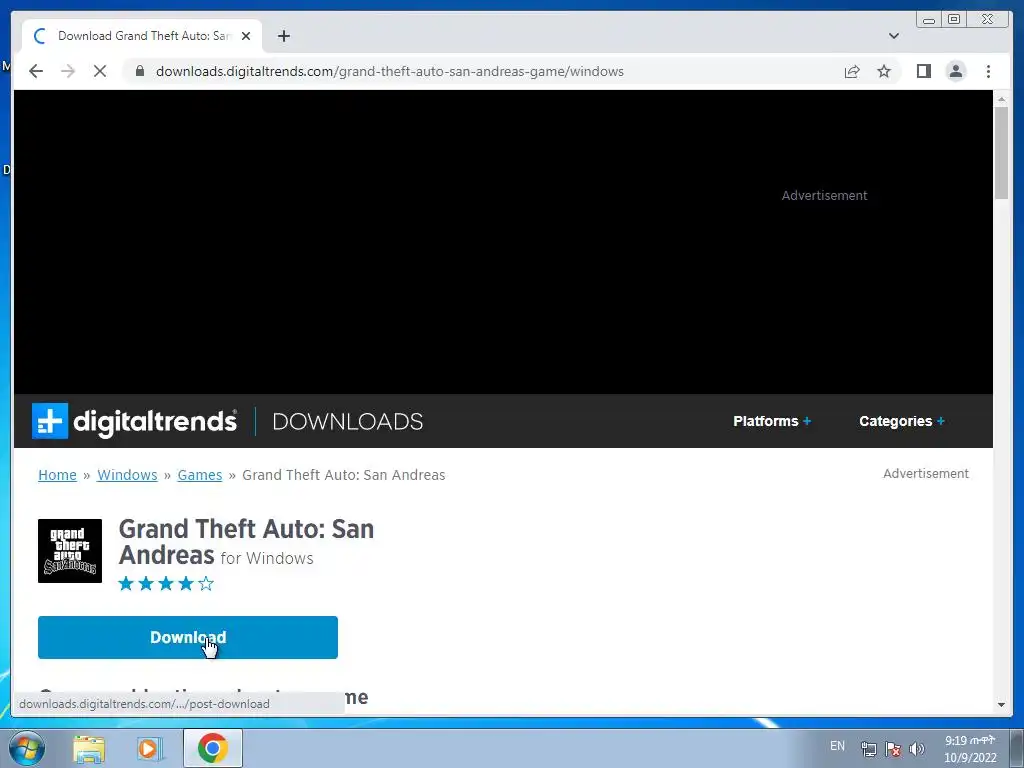Select the Download Grand Theft Auto tab

point(142,36)
